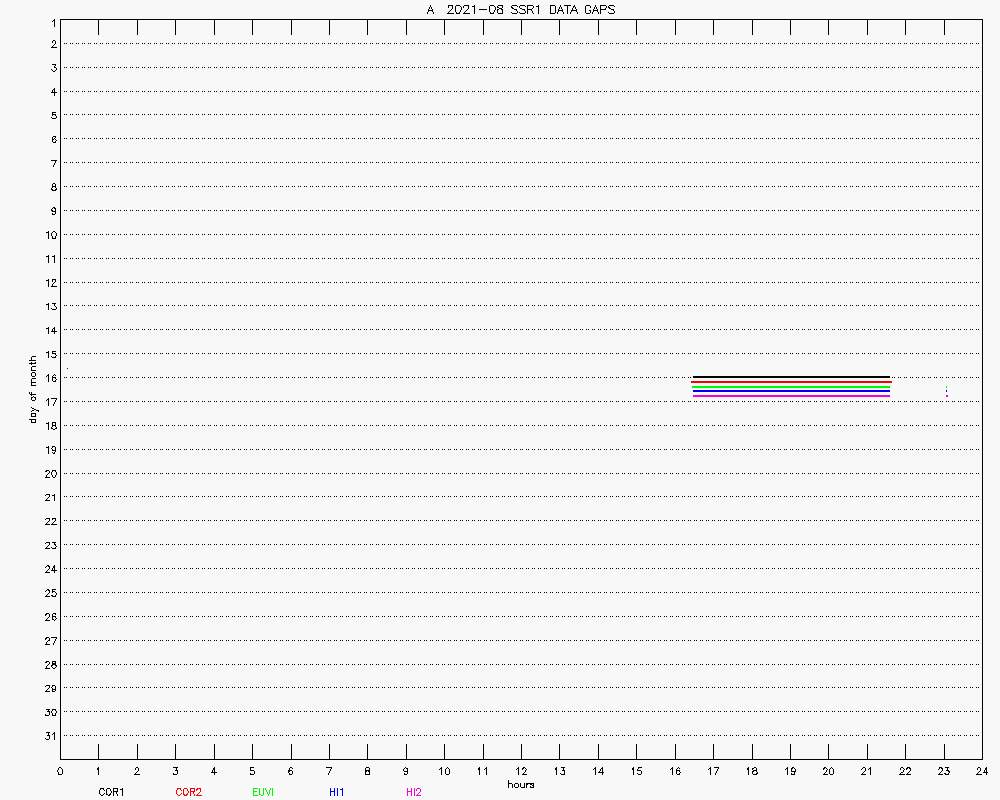1000x800 pixels.
Task: Select the red COR2 legend label
Action: pyautogui.click(x=188, y=792)
